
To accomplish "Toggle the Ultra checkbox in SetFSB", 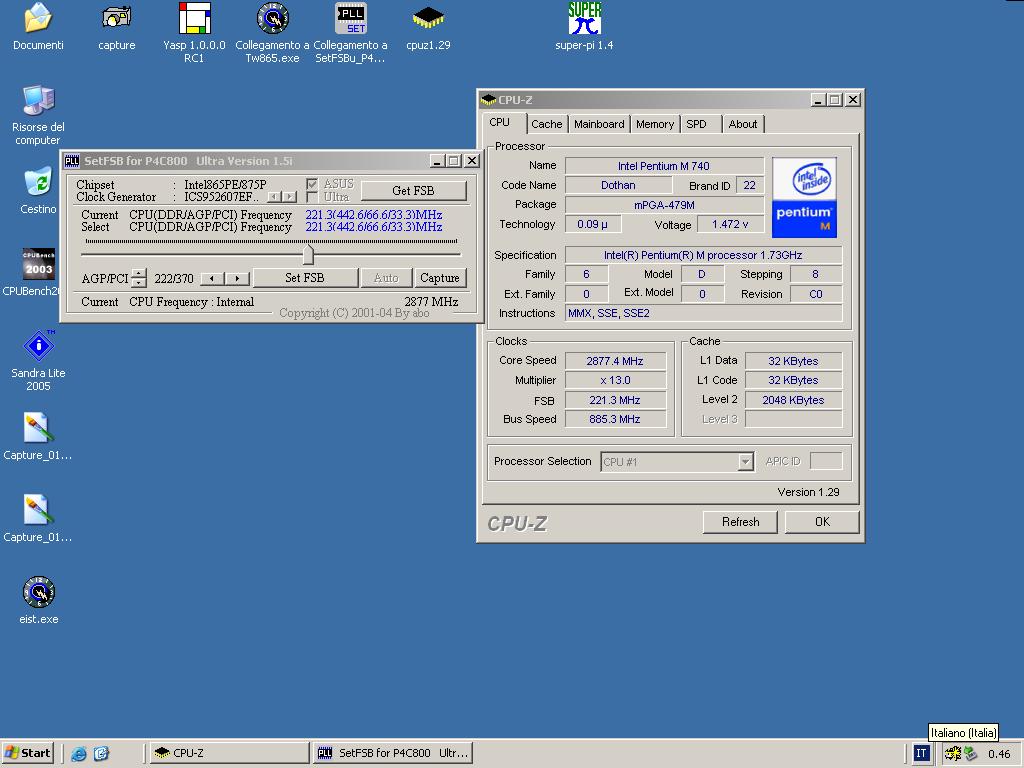I will (312, 197).
